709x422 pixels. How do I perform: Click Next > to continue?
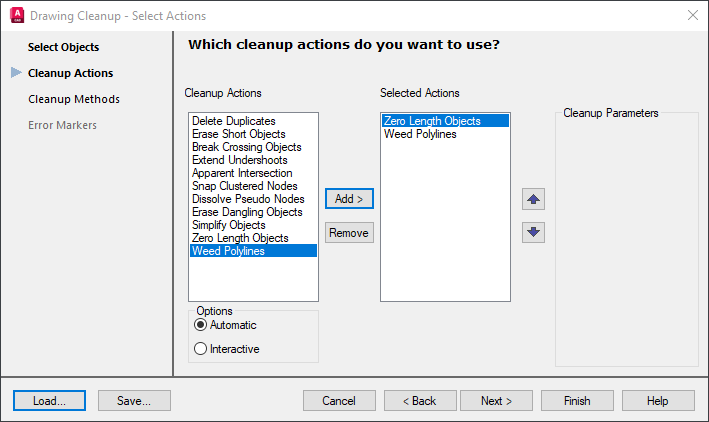(x=496, y=401)
